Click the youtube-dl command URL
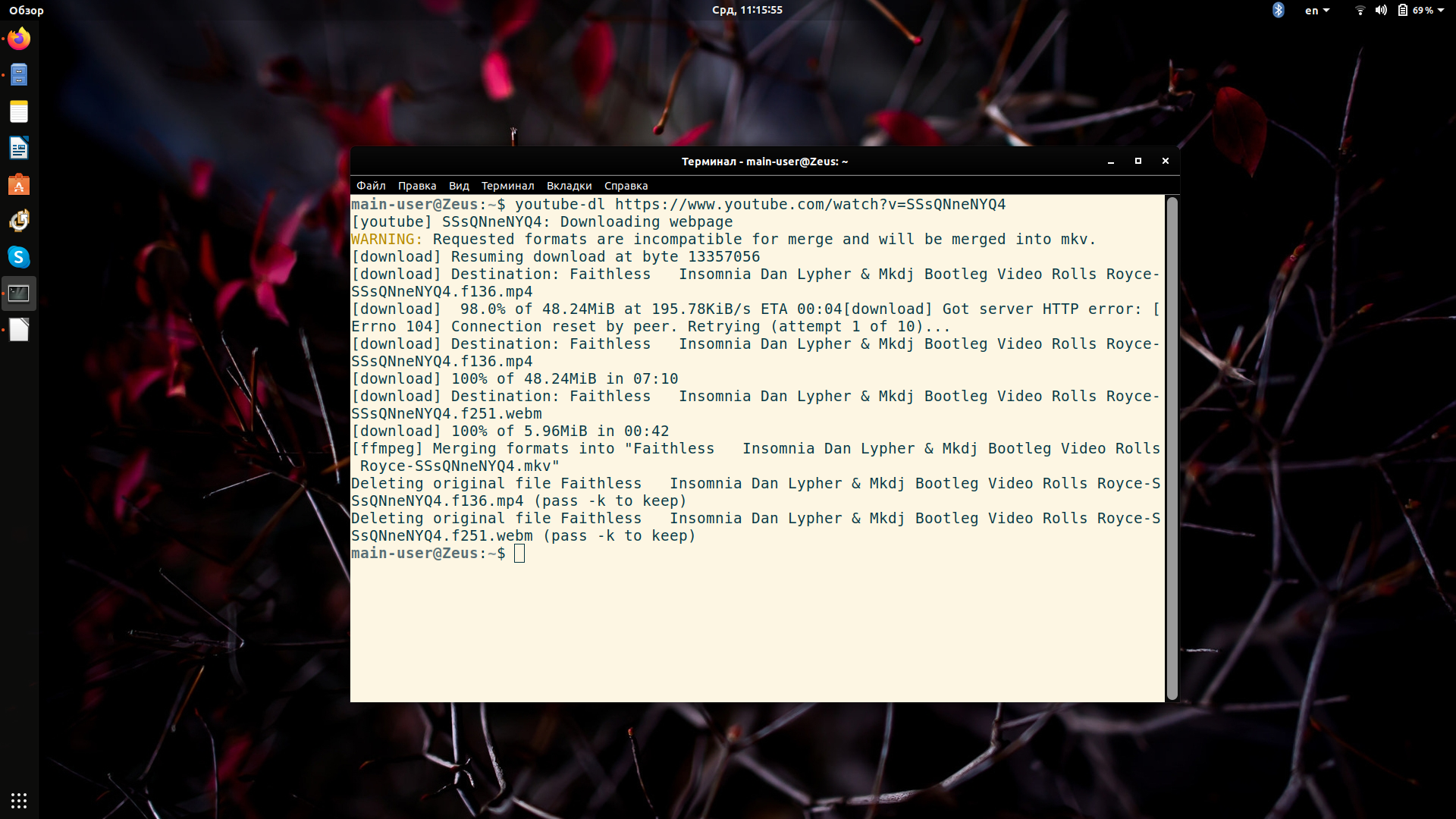 810,204
